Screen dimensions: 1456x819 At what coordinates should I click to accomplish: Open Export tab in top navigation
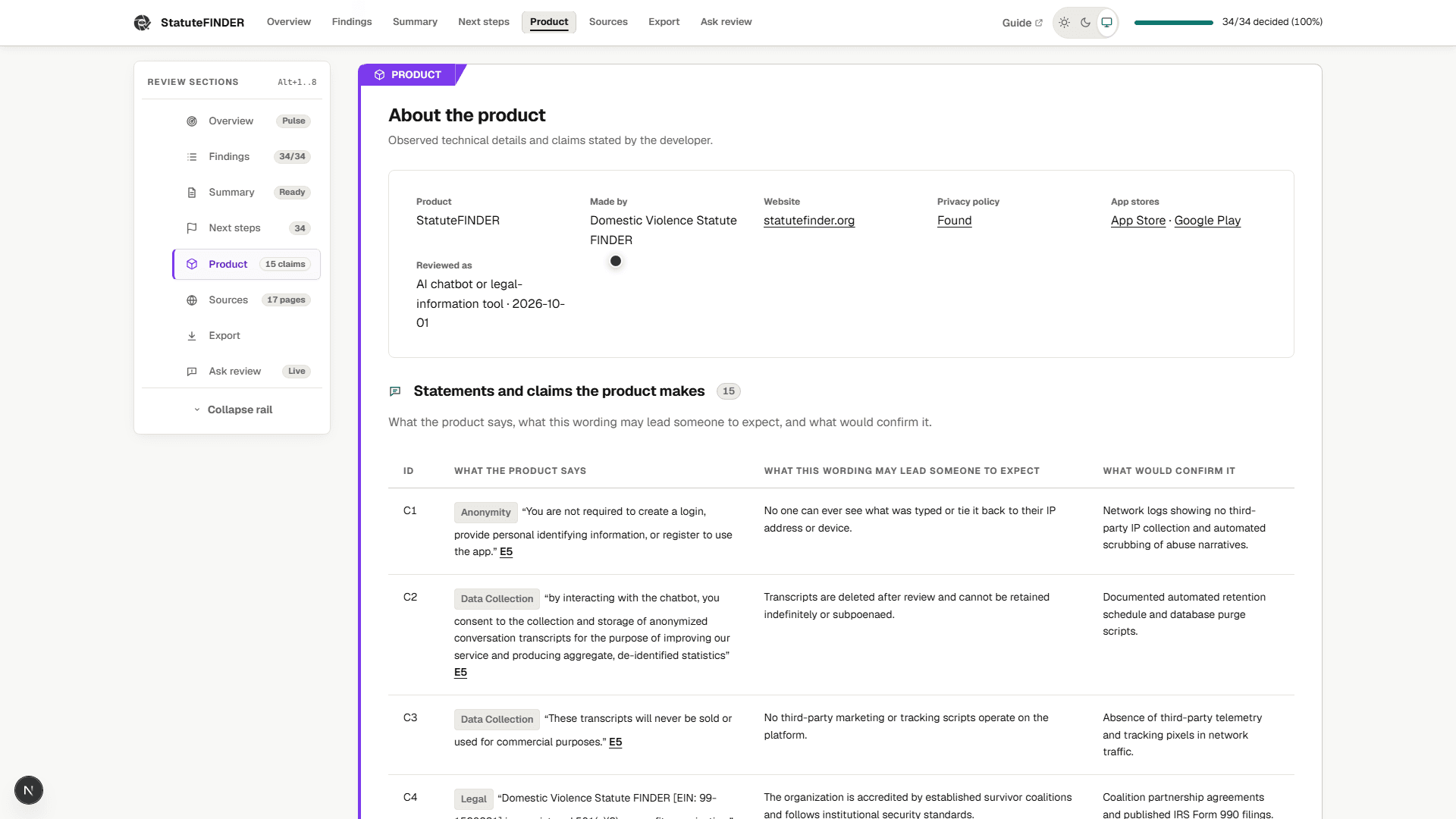664,22
